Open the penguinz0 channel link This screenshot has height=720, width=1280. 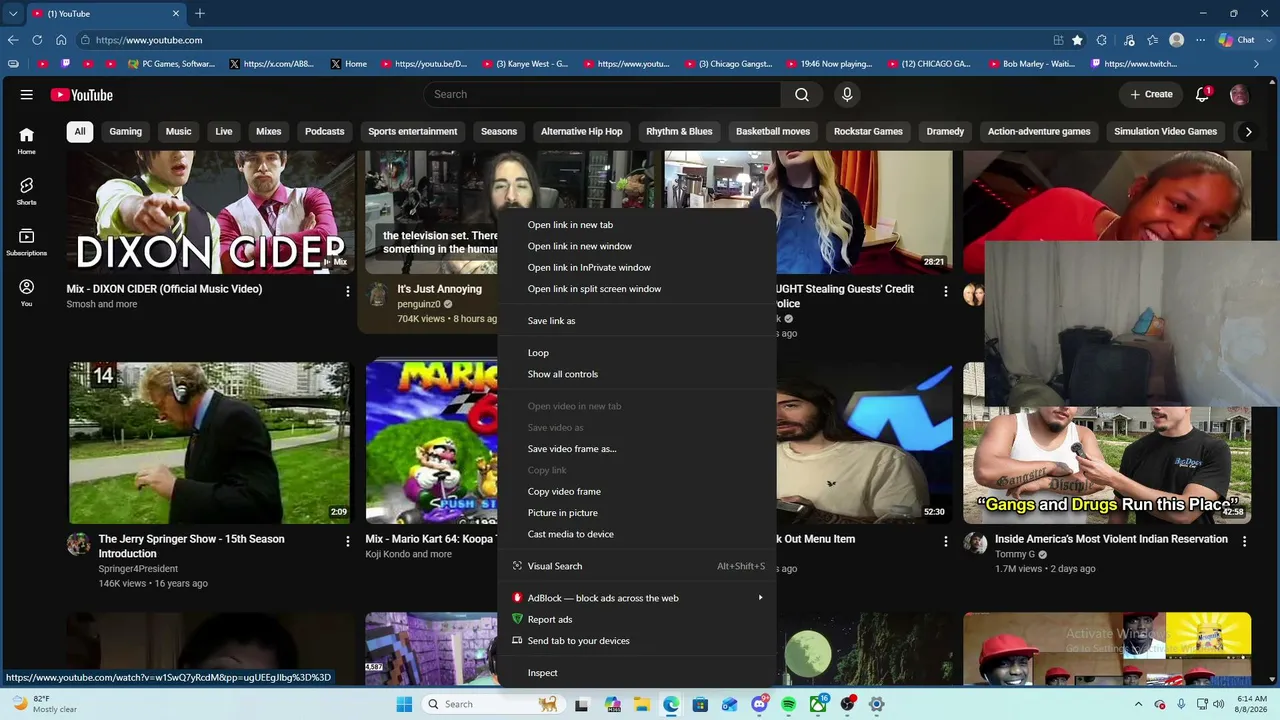point(418,304)
